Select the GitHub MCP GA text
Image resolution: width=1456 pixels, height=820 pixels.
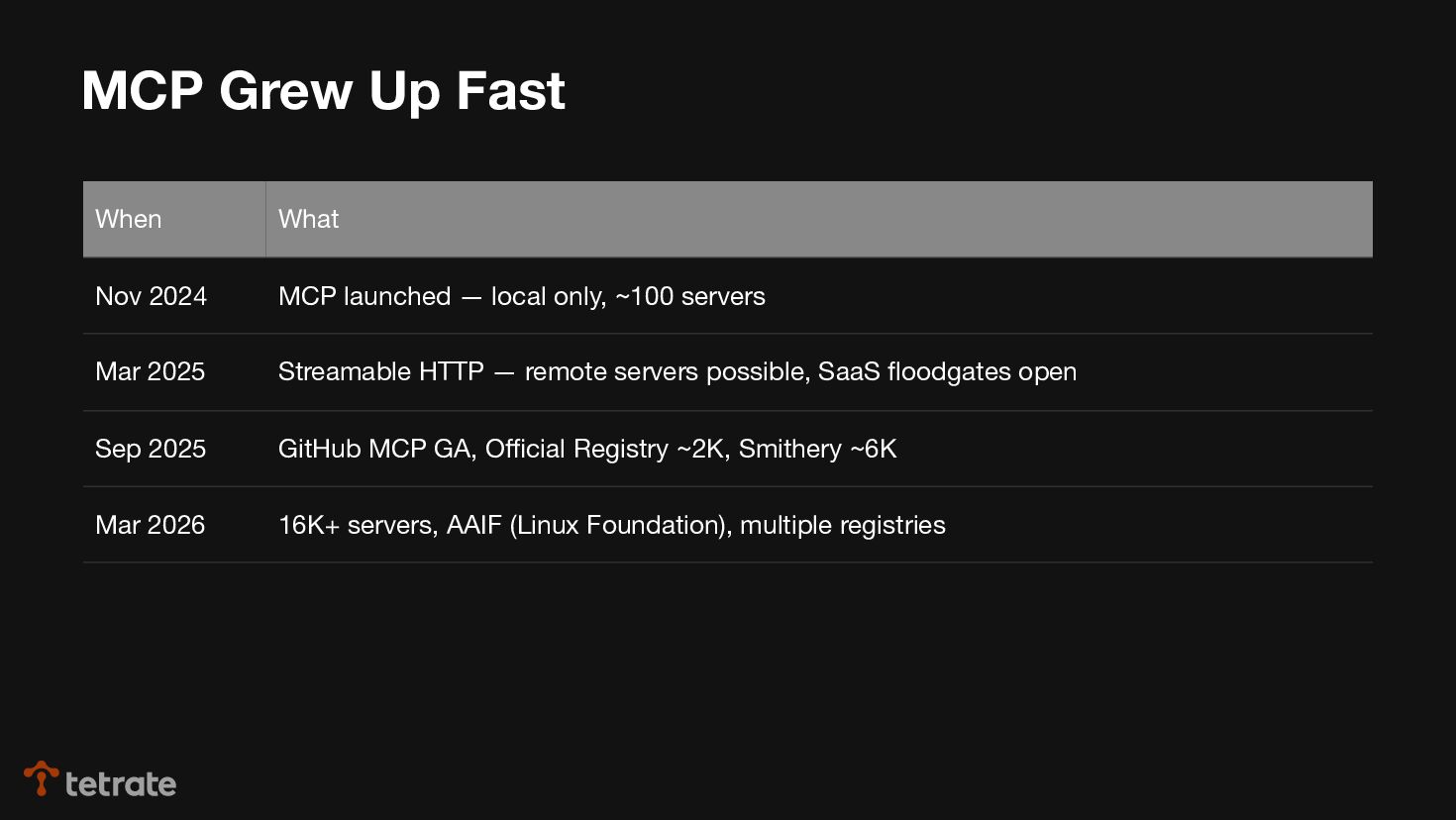point(374,449)
